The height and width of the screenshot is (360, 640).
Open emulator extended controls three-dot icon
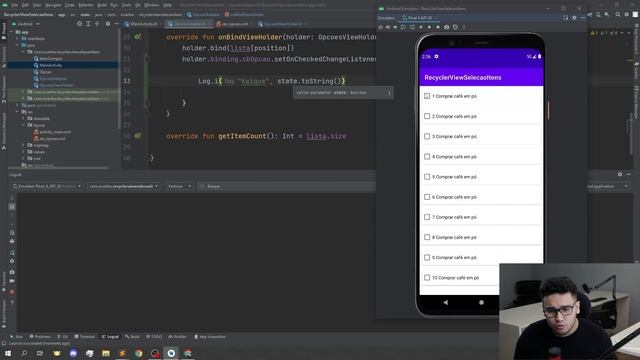pyautogui.click(x=464, y=27)
